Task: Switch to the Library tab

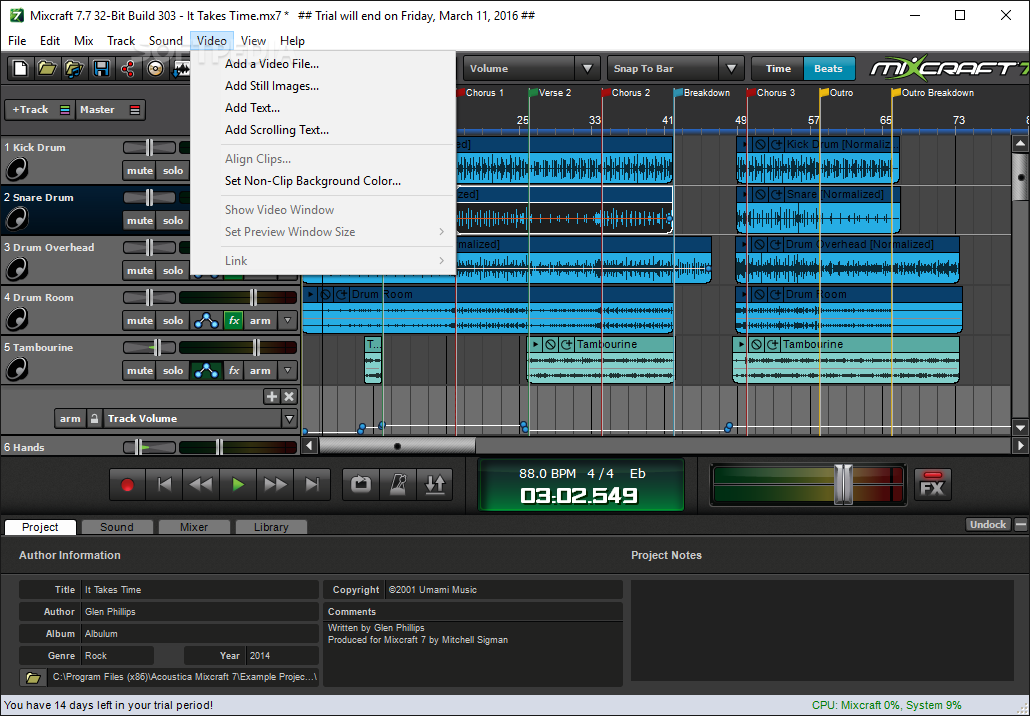Action: point(271,527)
